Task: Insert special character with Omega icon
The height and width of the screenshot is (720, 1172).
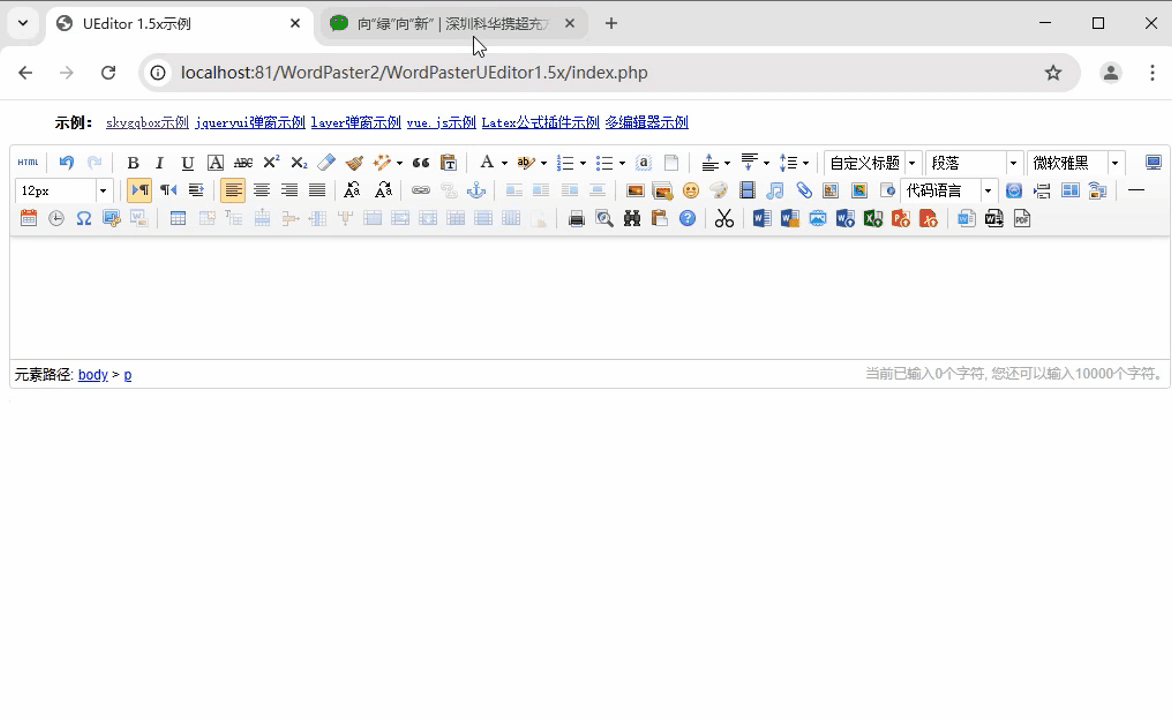Action: pyautogui.click(x=84, y=219)
